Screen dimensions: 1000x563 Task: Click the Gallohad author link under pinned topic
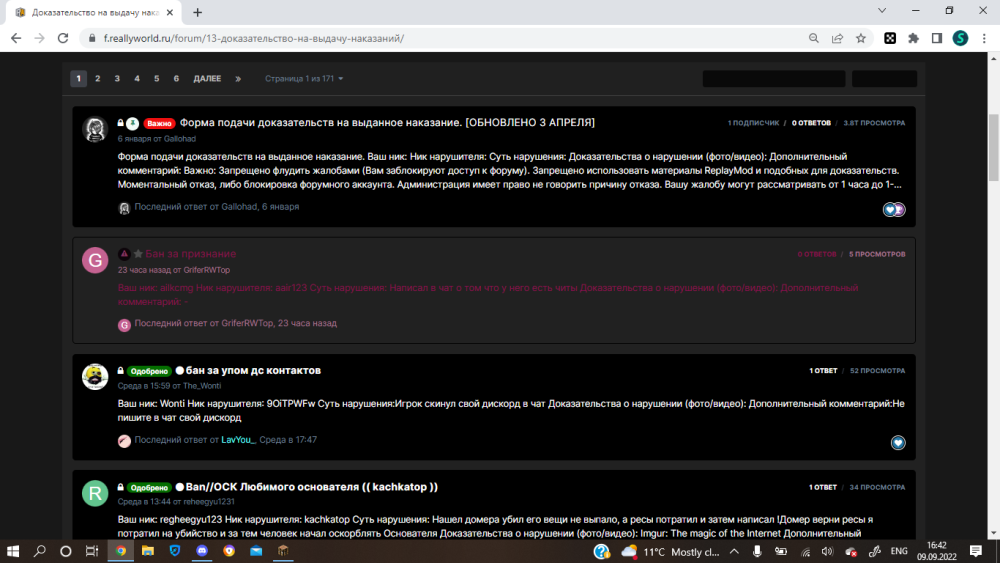[x=180, y=138]
